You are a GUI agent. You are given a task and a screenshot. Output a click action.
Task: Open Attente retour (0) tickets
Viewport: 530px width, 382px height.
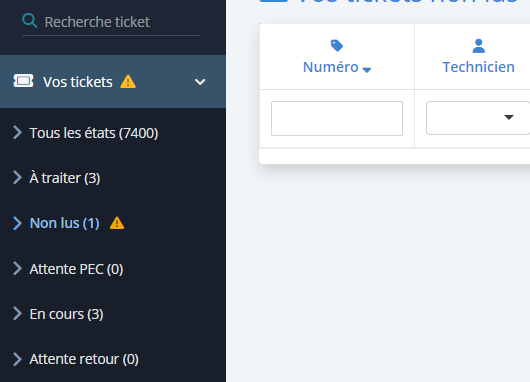coord(84,359)
